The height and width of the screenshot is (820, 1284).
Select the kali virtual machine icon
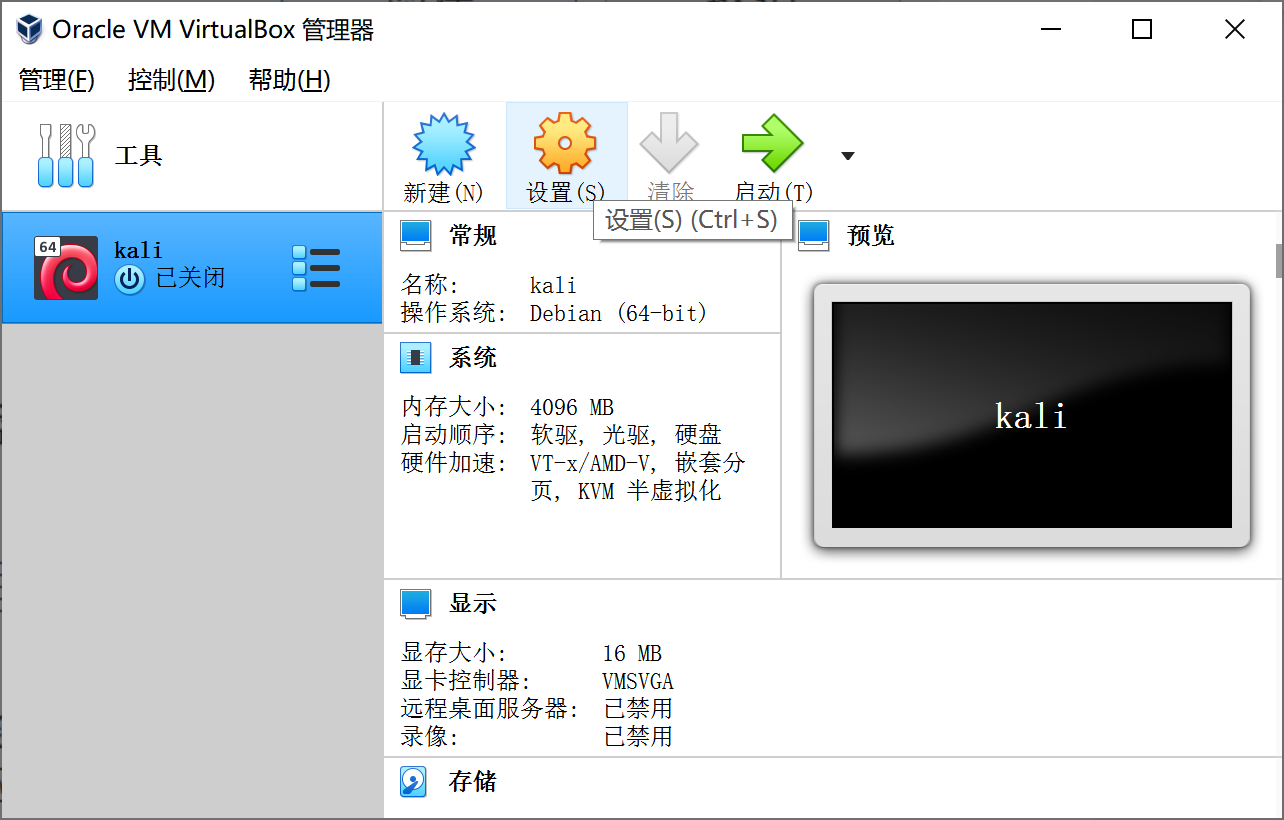click(66, 268)
